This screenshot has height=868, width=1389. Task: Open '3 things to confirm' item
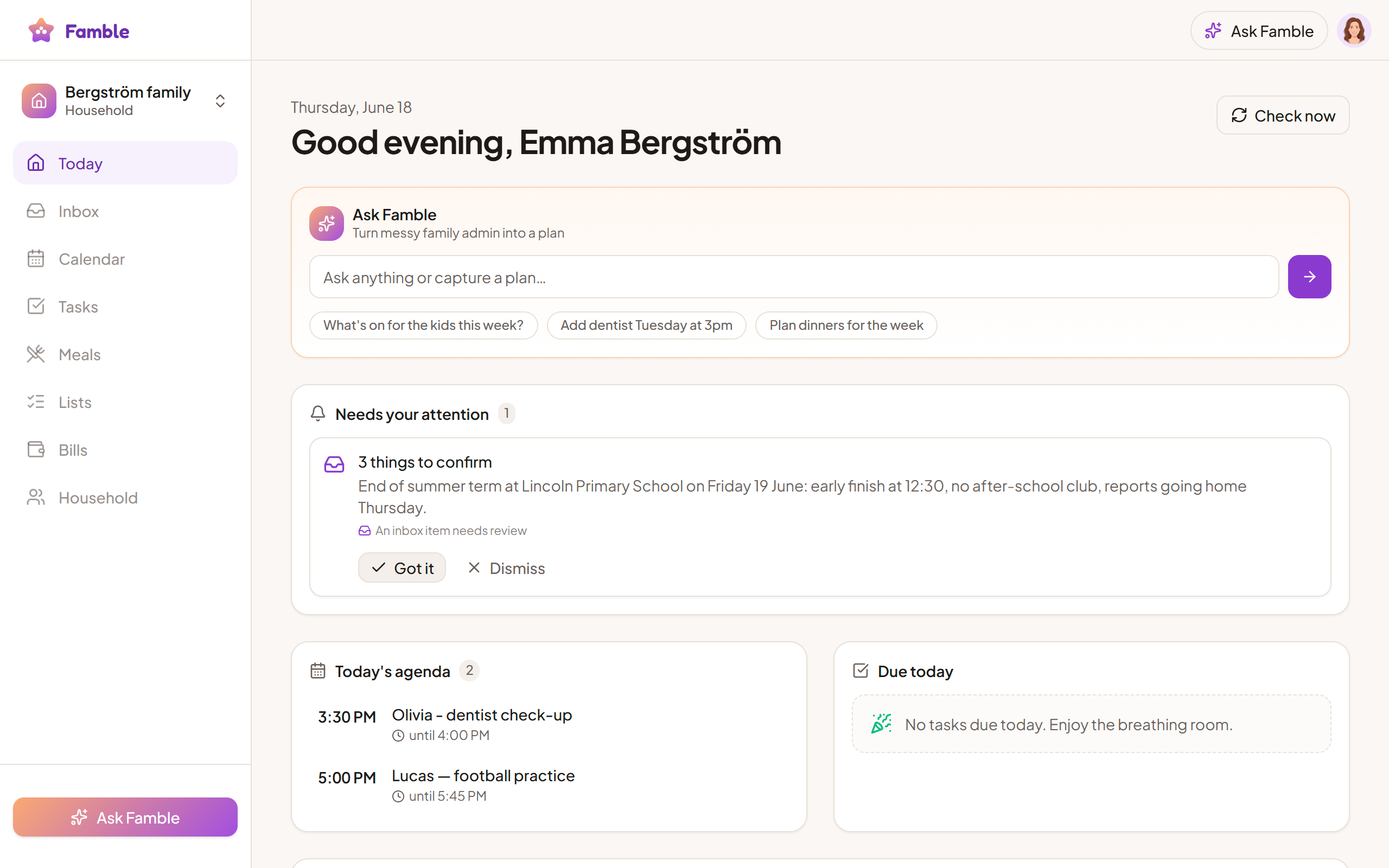pyautogui.click(x=425, y=462)
